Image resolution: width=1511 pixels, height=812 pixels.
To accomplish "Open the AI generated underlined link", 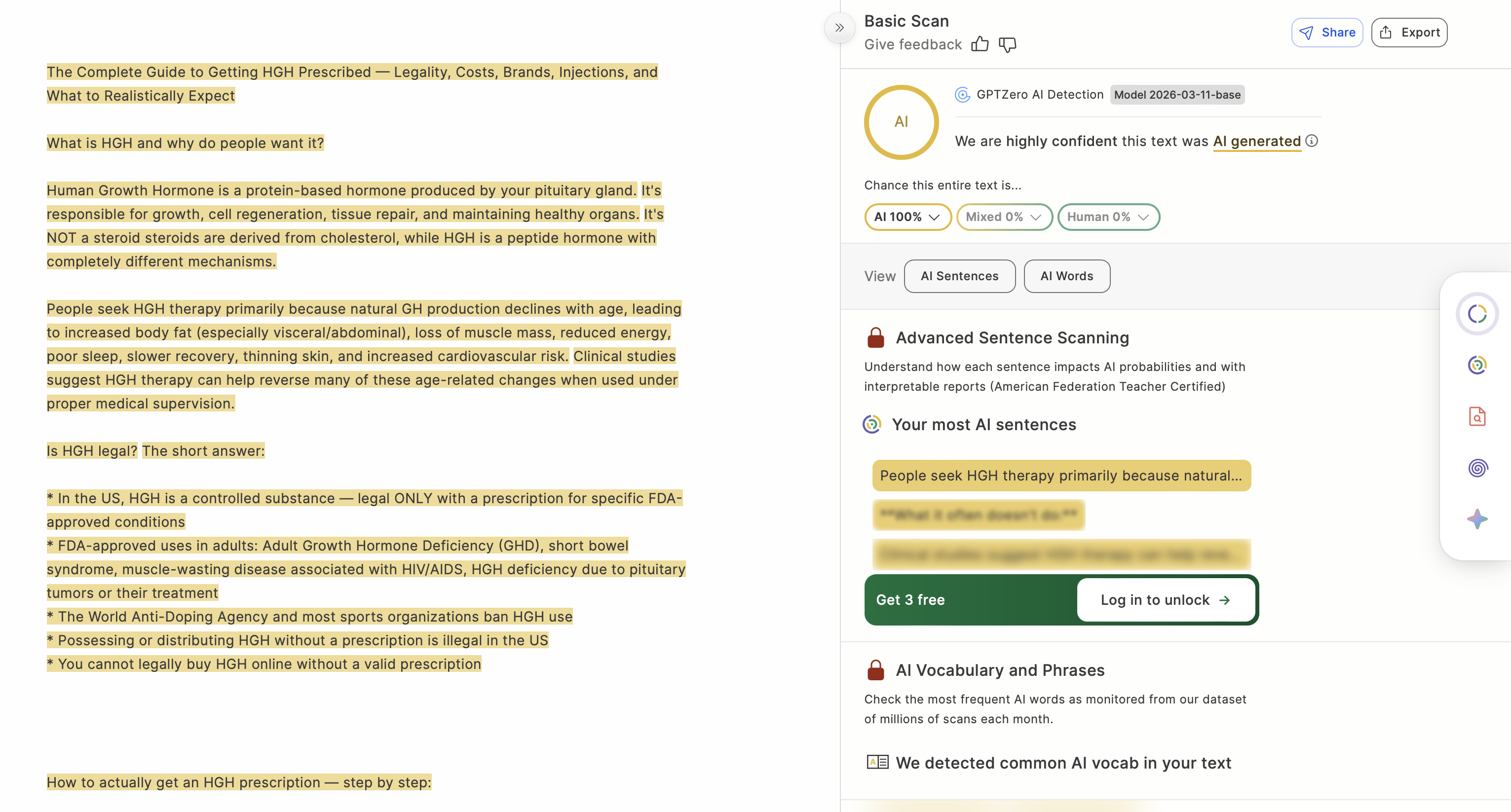I will click(1256, 141).
